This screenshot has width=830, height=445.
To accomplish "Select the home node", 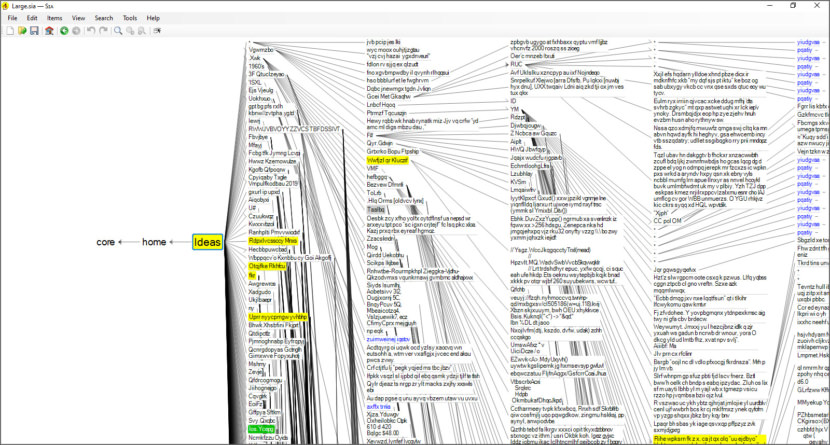I will (x=154, y=242).
